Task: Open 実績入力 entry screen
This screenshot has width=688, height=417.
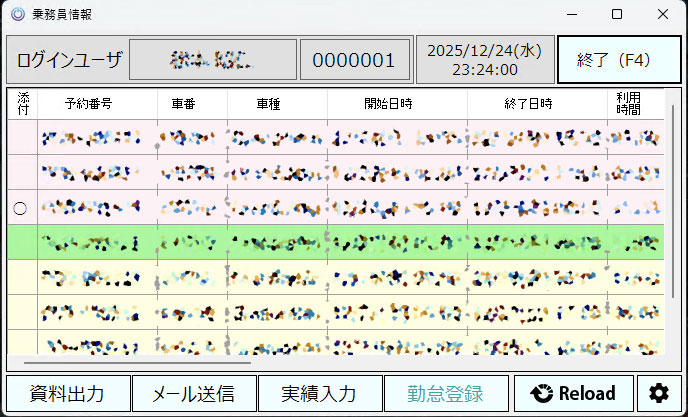Action: point(319,393)
